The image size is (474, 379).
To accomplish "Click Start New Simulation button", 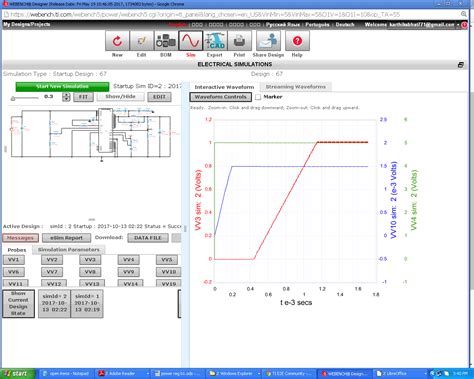I will 62,87.
